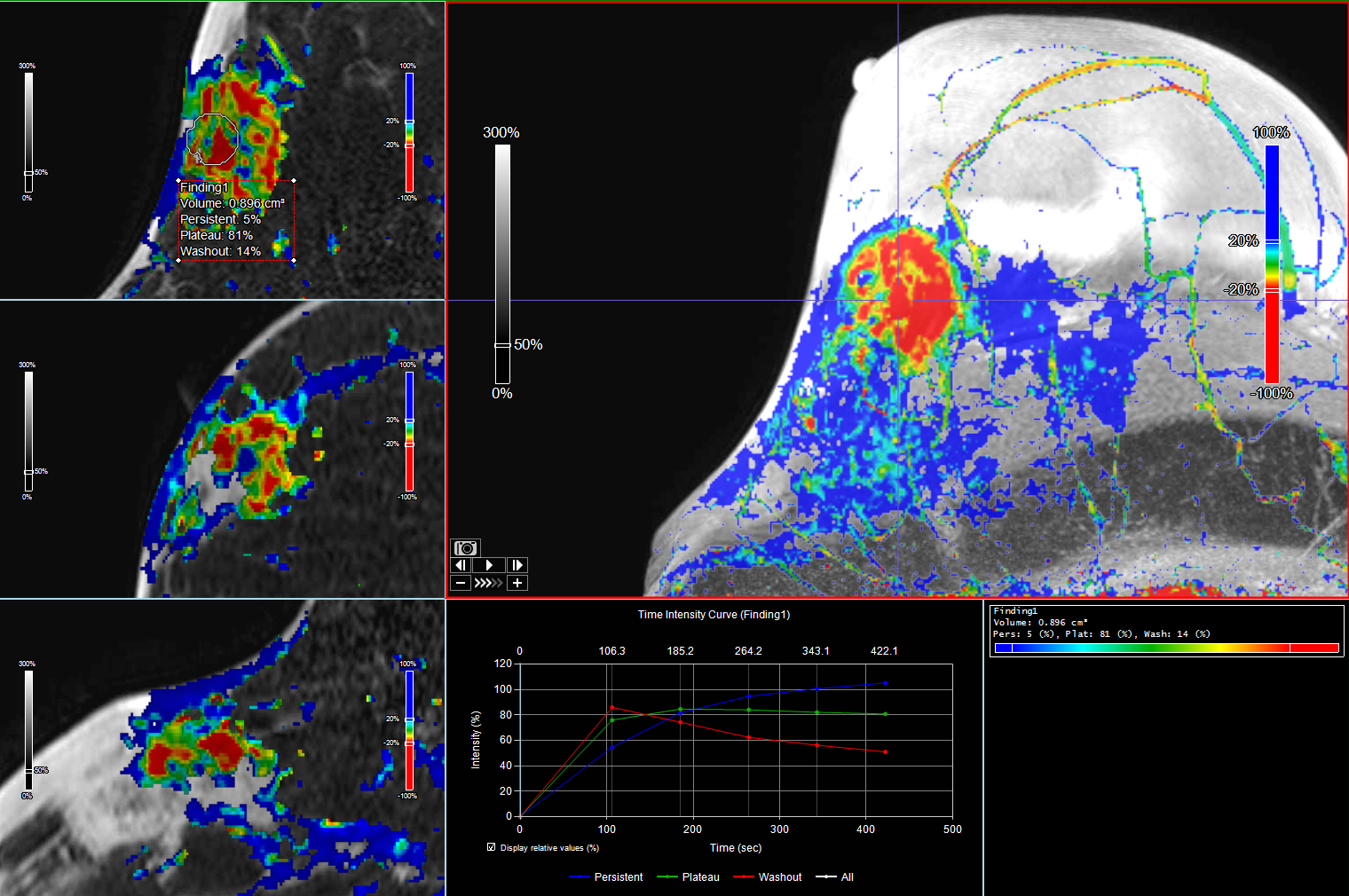The height and width of the screenshot is (896, 1349).
Task: Click the Plateau legend entry
Action: point(688,876)
